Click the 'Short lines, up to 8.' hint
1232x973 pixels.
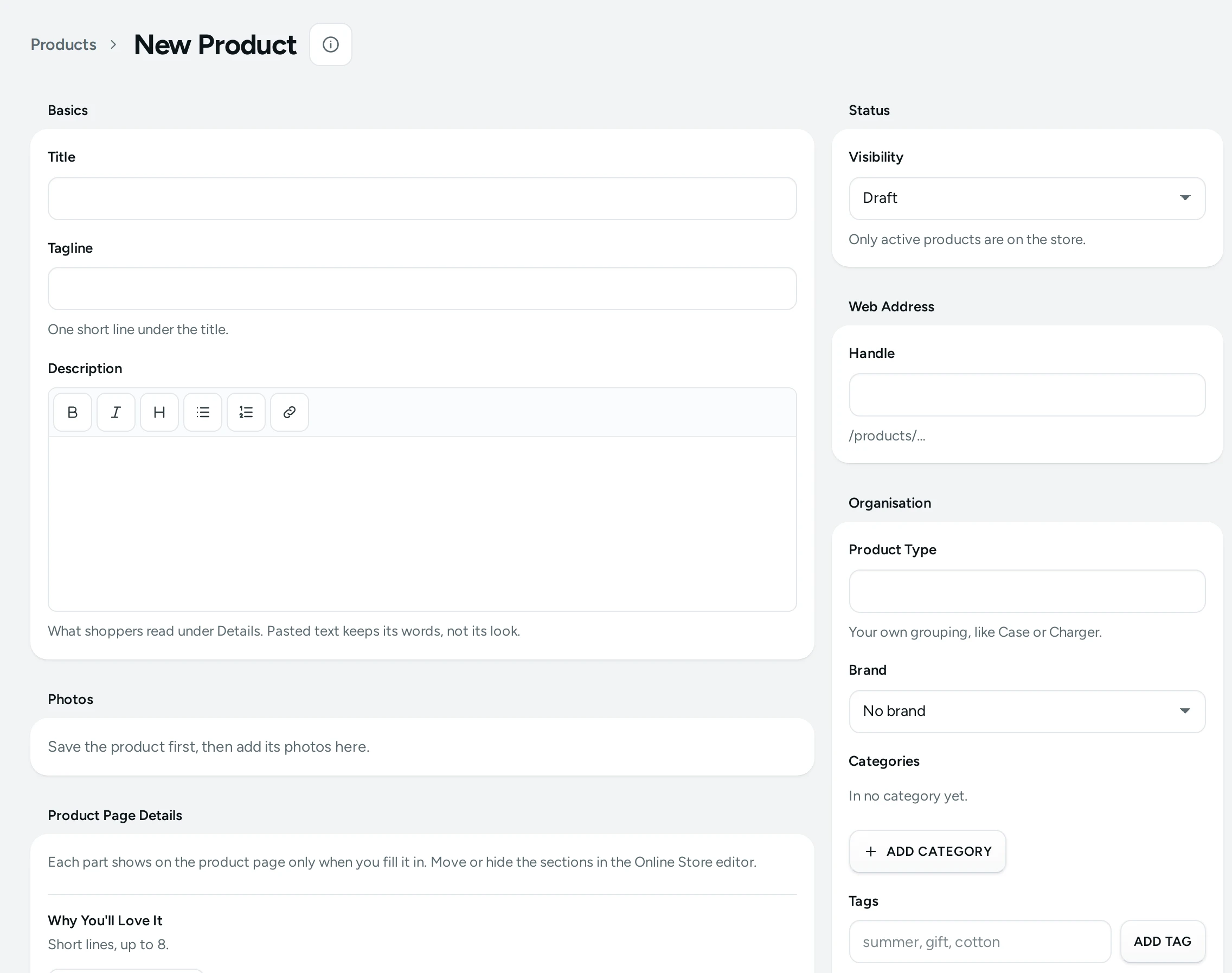click(x=108, y=944)
